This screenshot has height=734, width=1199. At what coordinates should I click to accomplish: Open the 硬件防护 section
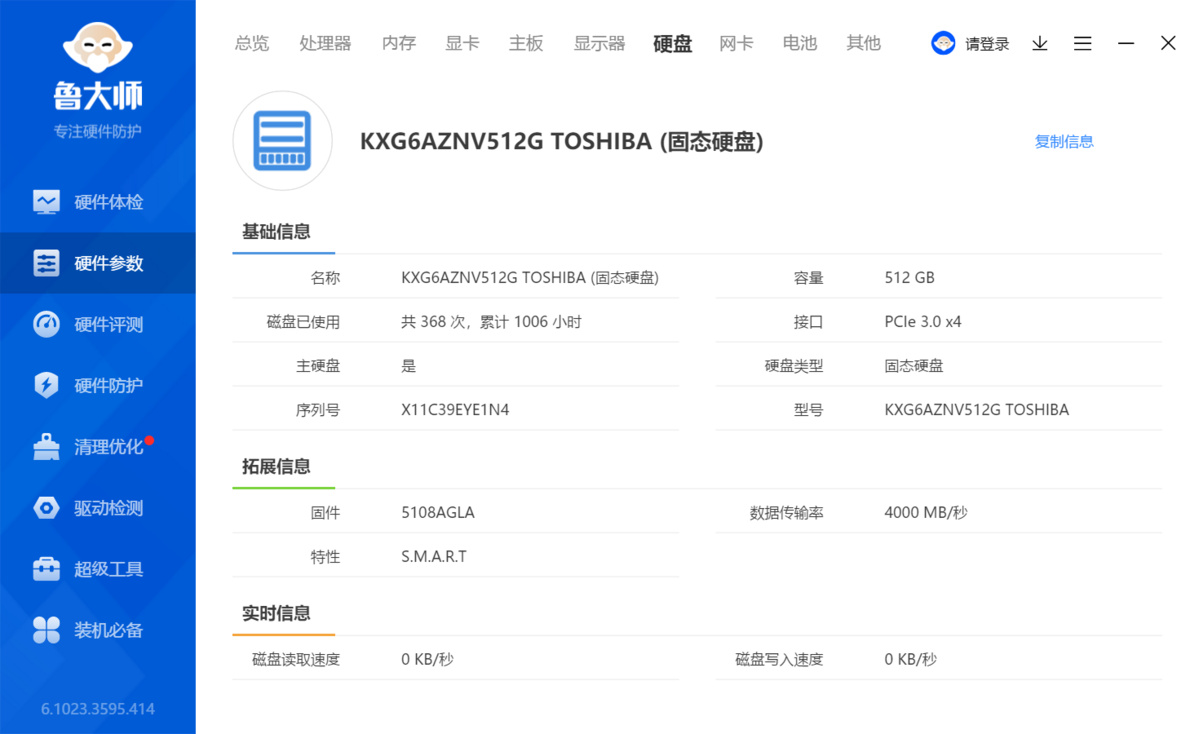(98, 385)
